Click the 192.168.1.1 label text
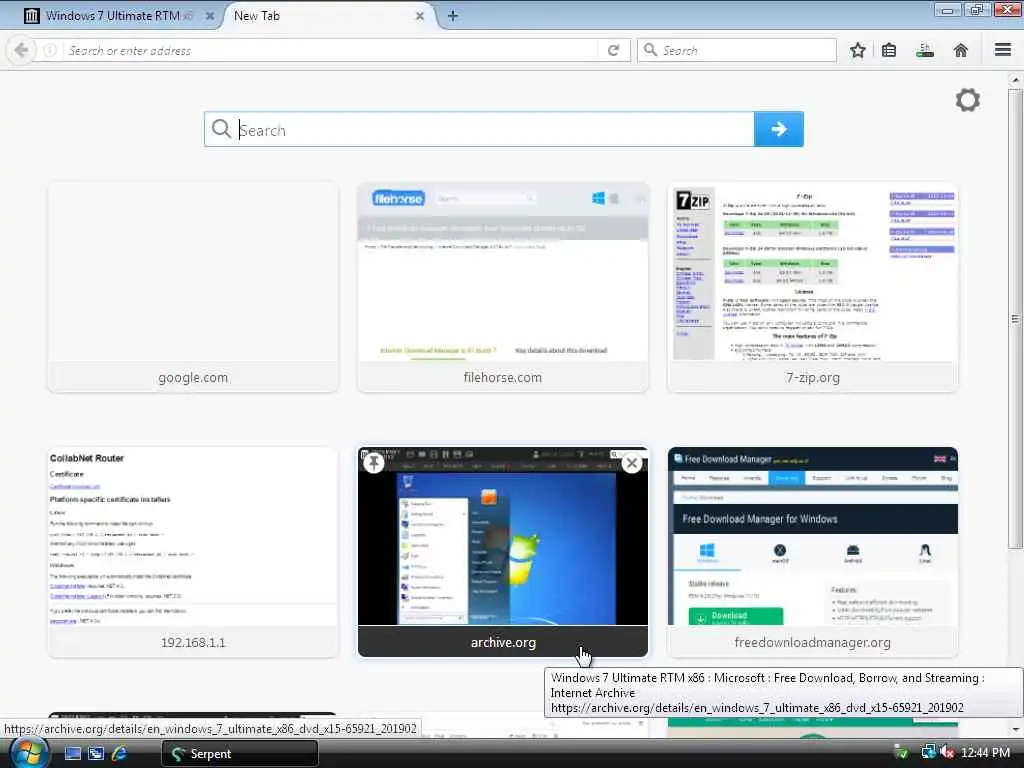 coord(193,642)
